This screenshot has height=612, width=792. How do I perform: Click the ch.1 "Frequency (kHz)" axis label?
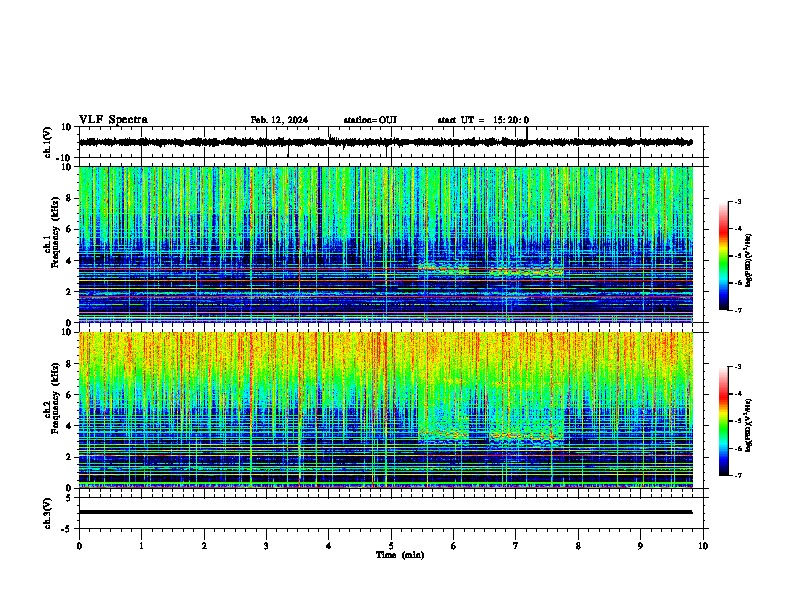click(55, 232)
